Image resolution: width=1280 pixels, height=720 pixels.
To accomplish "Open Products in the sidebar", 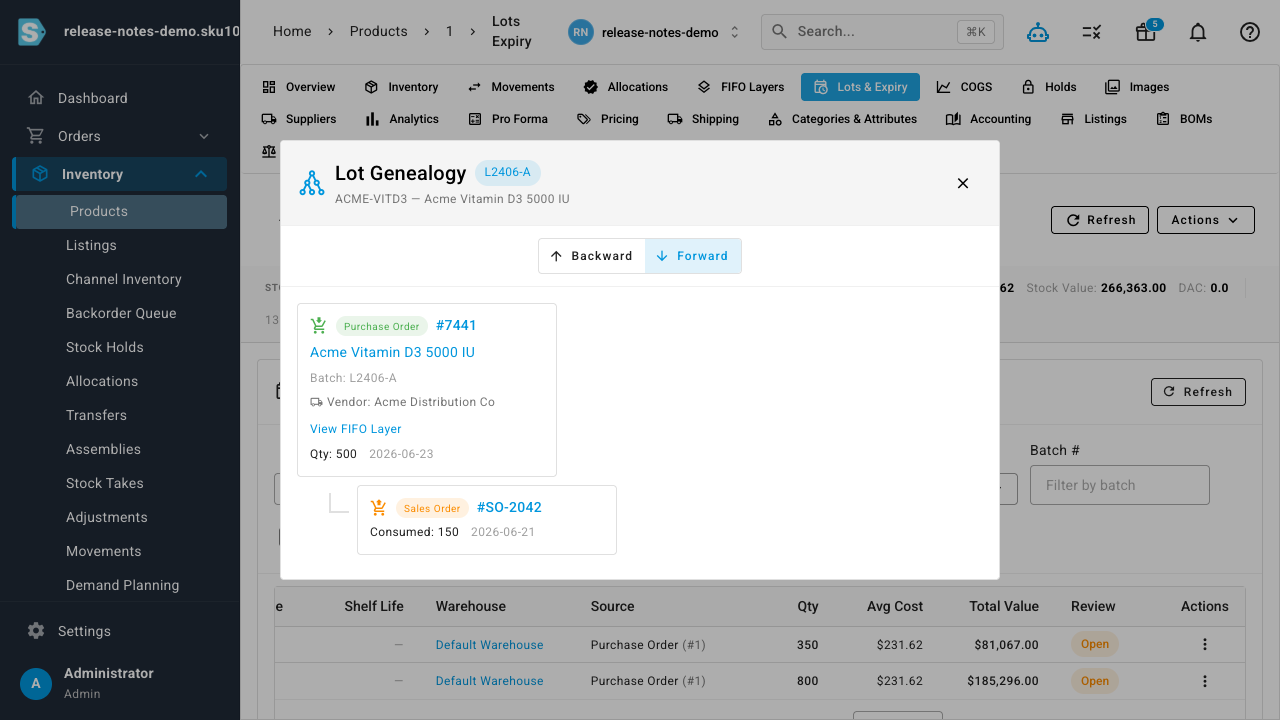I will 120,211.
